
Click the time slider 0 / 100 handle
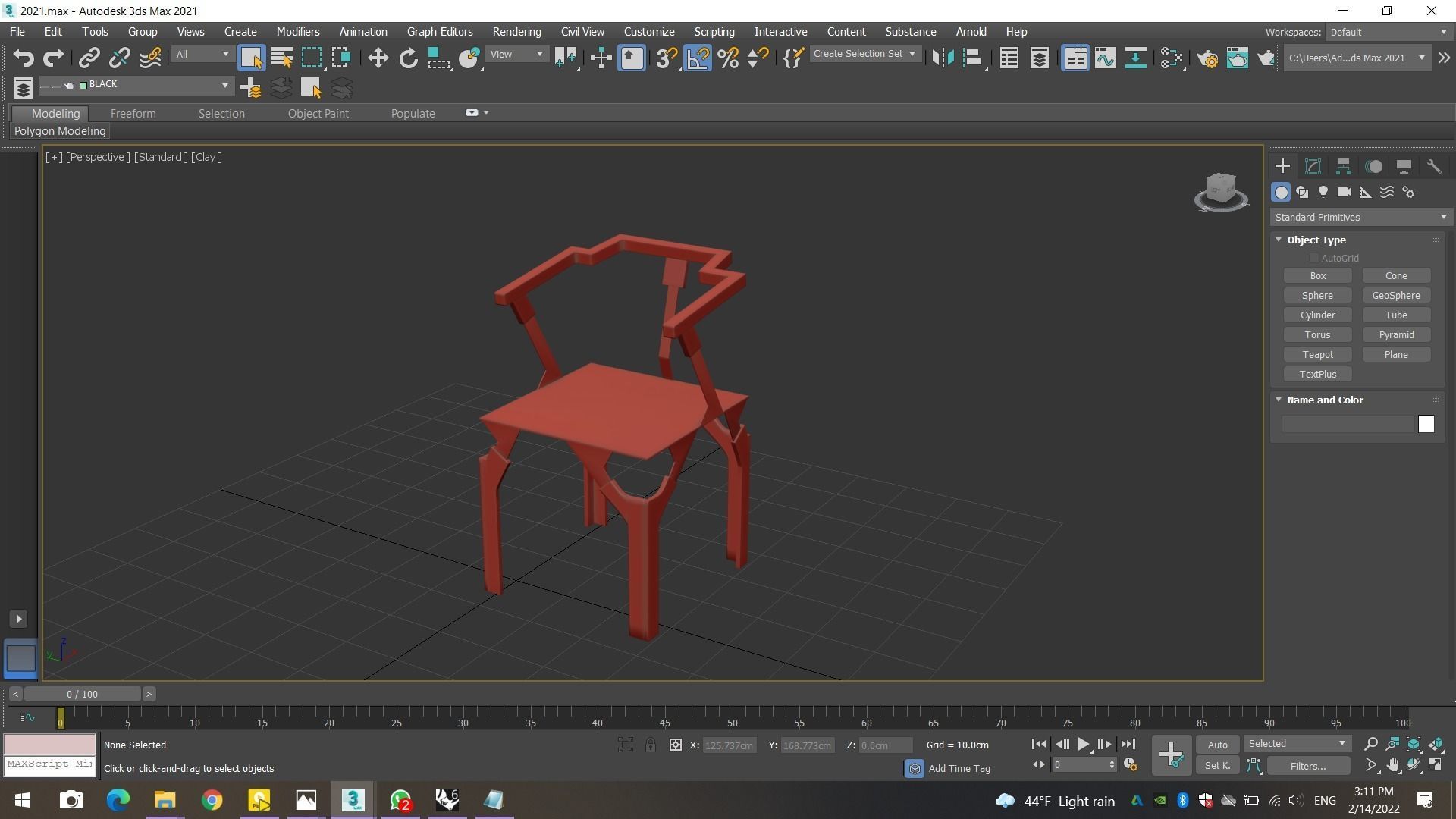tap(82, 694)
